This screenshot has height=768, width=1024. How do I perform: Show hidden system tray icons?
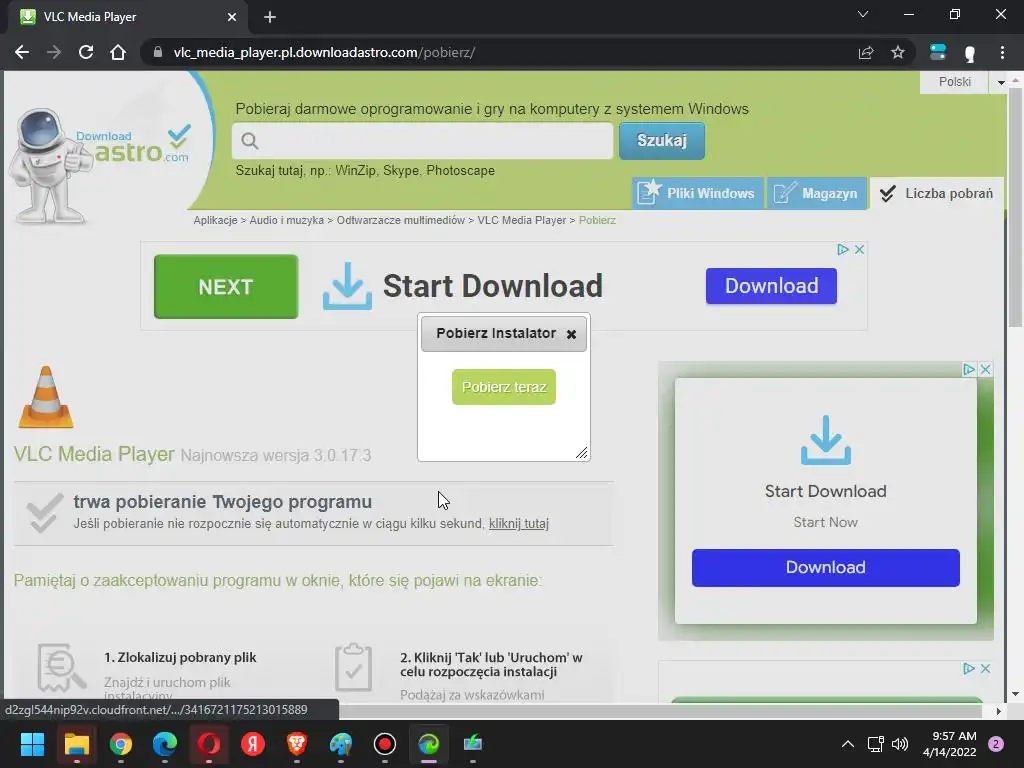click(x=848, y=744)
